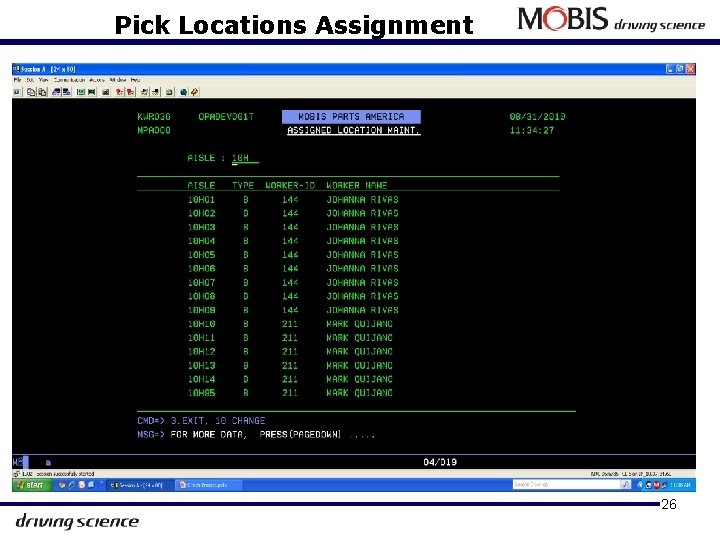Screen dimensions: 720x540
Task: Select aisle 10H07 in the table
Action: coord(201,283)
